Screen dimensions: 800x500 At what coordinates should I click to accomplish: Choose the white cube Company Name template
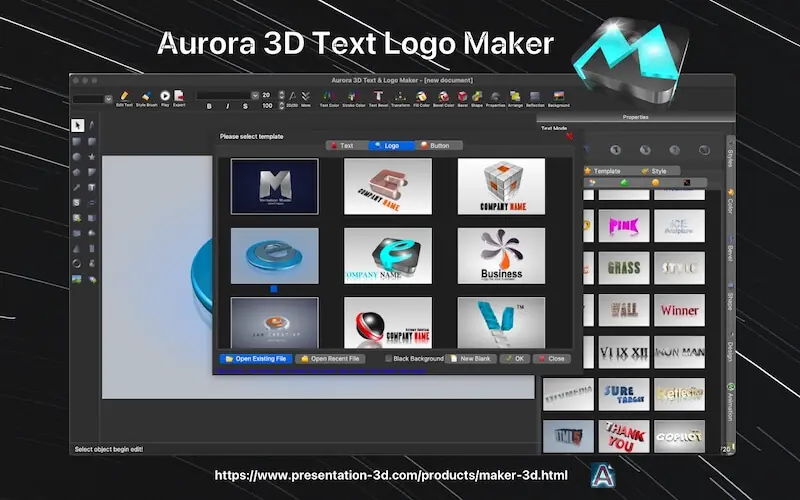(501, 186)
